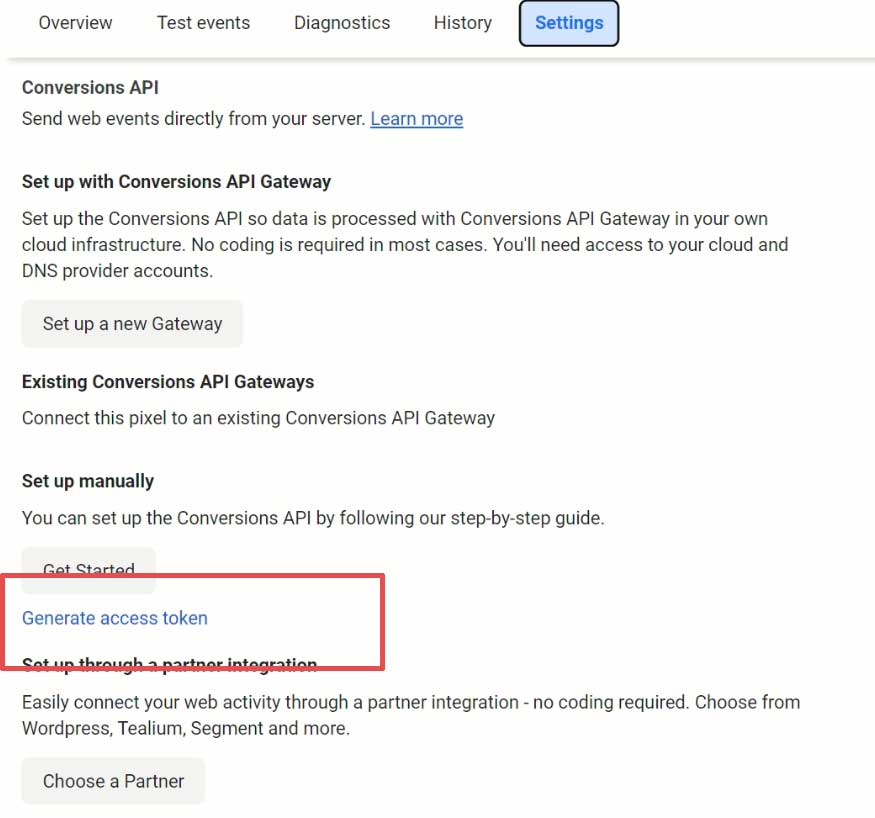875x818 pixels.
Task: Click the 'Set up through a partner integration' heading
Action: pyautogui.click(x=169, y=665)
